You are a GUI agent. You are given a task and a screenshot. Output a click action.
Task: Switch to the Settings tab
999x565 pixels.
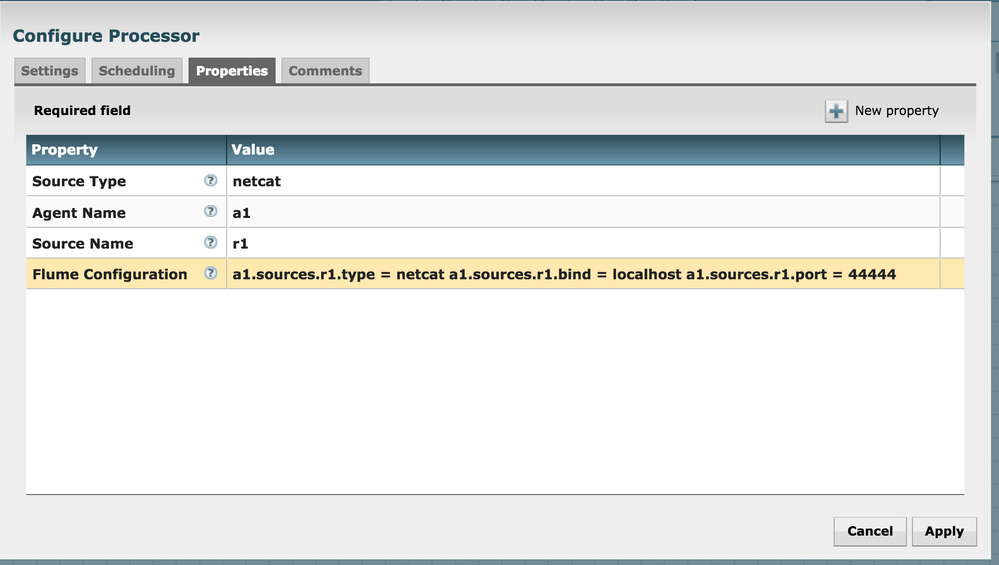click(x=49, y=71)
